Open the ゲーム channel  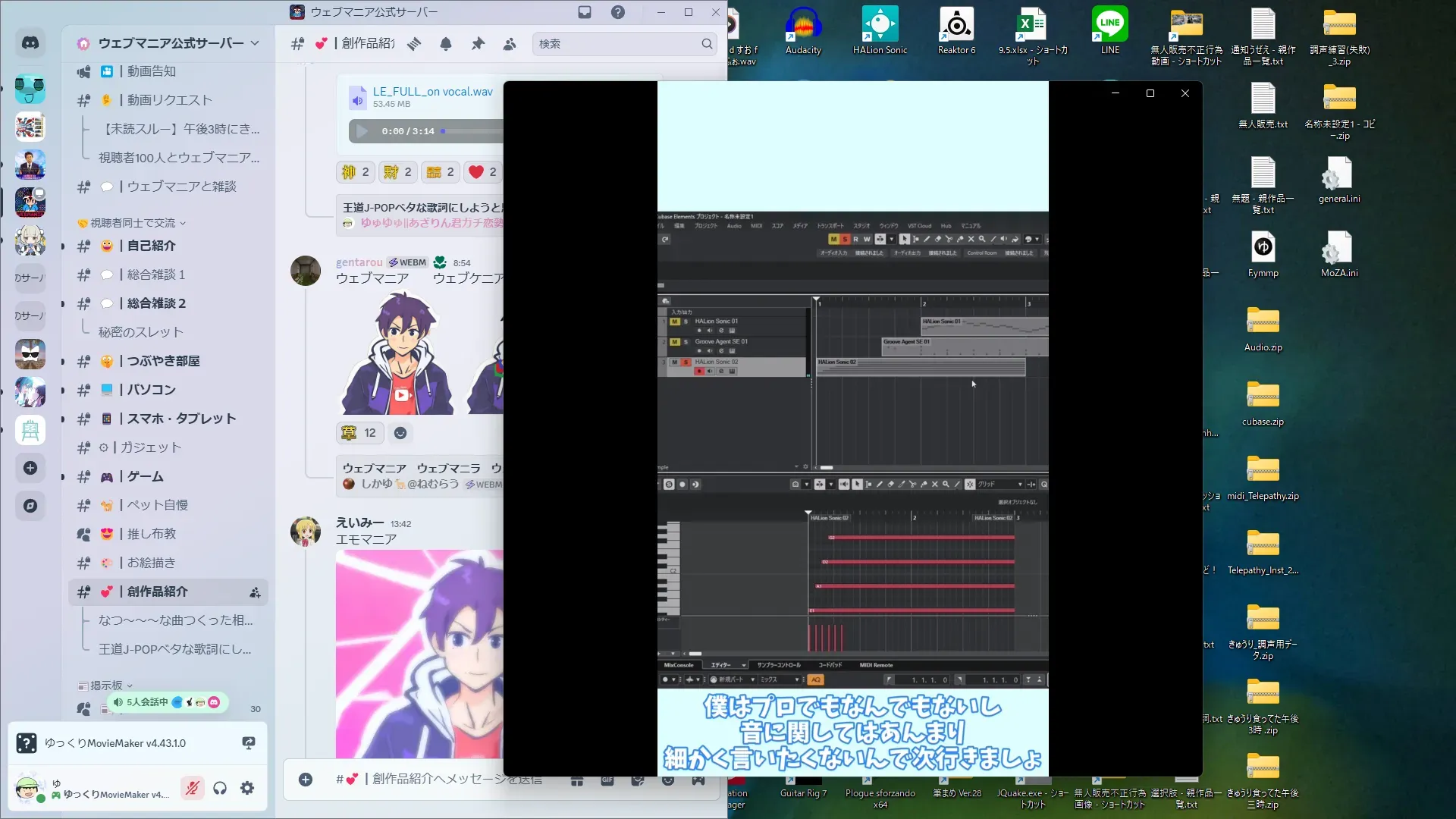pos(145,476)
